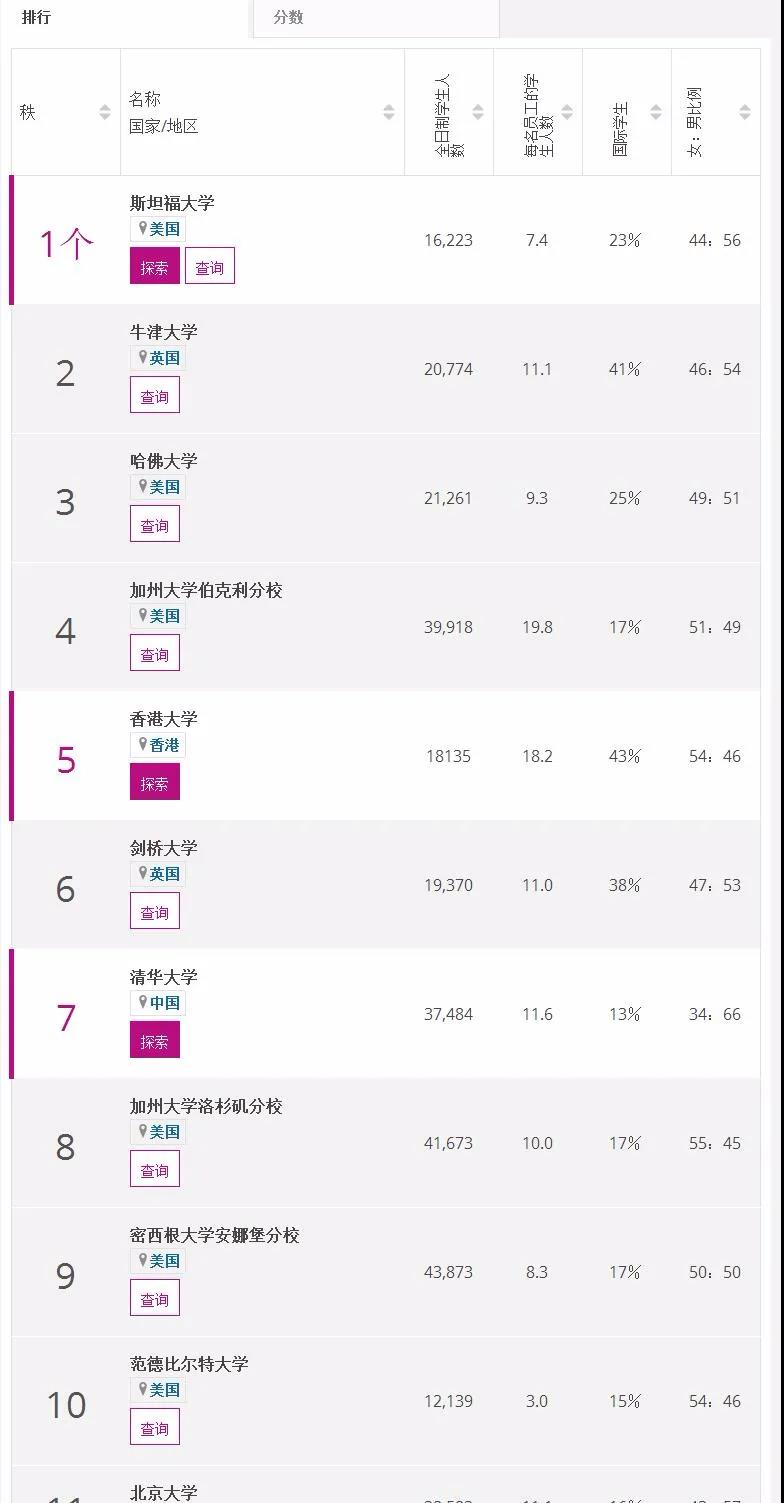Sort by rank column arrows

pyautogui.click(x=105, y=113)
